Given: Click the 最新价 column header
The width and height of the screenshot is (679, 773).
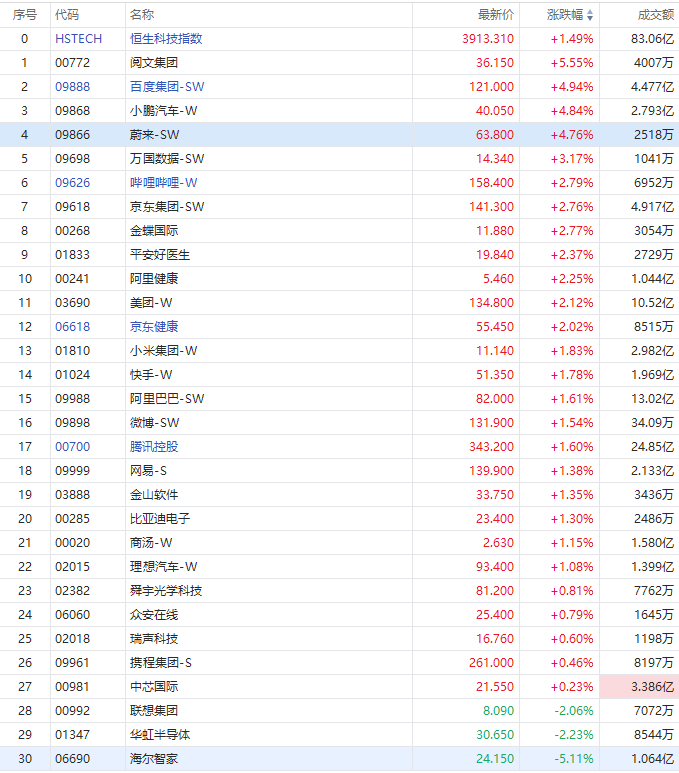Looking at the screenshot, I should click(x=496, y=15).
